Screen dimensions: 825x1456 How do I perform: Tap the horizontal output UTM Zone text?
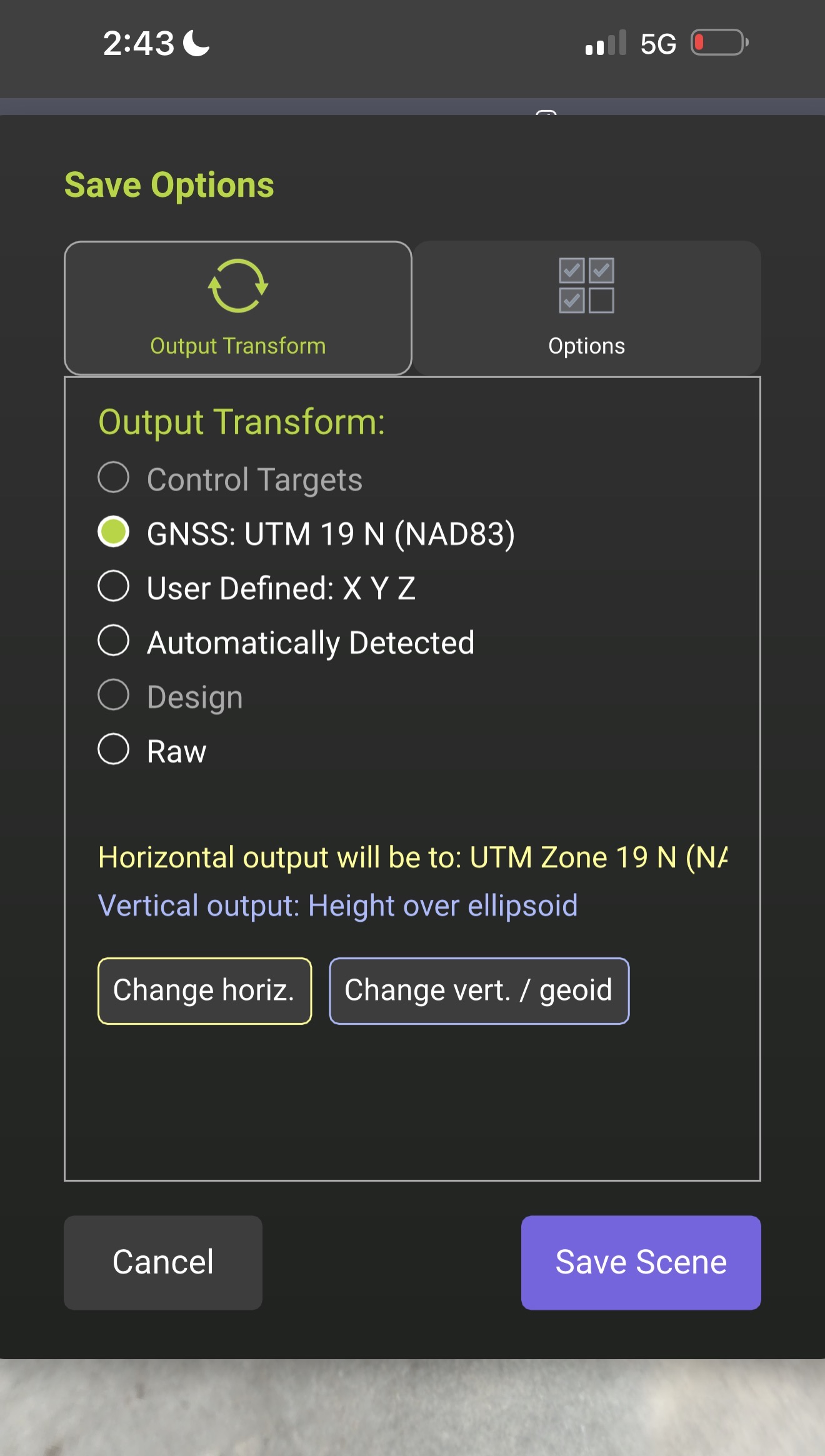tap(412, 857)
